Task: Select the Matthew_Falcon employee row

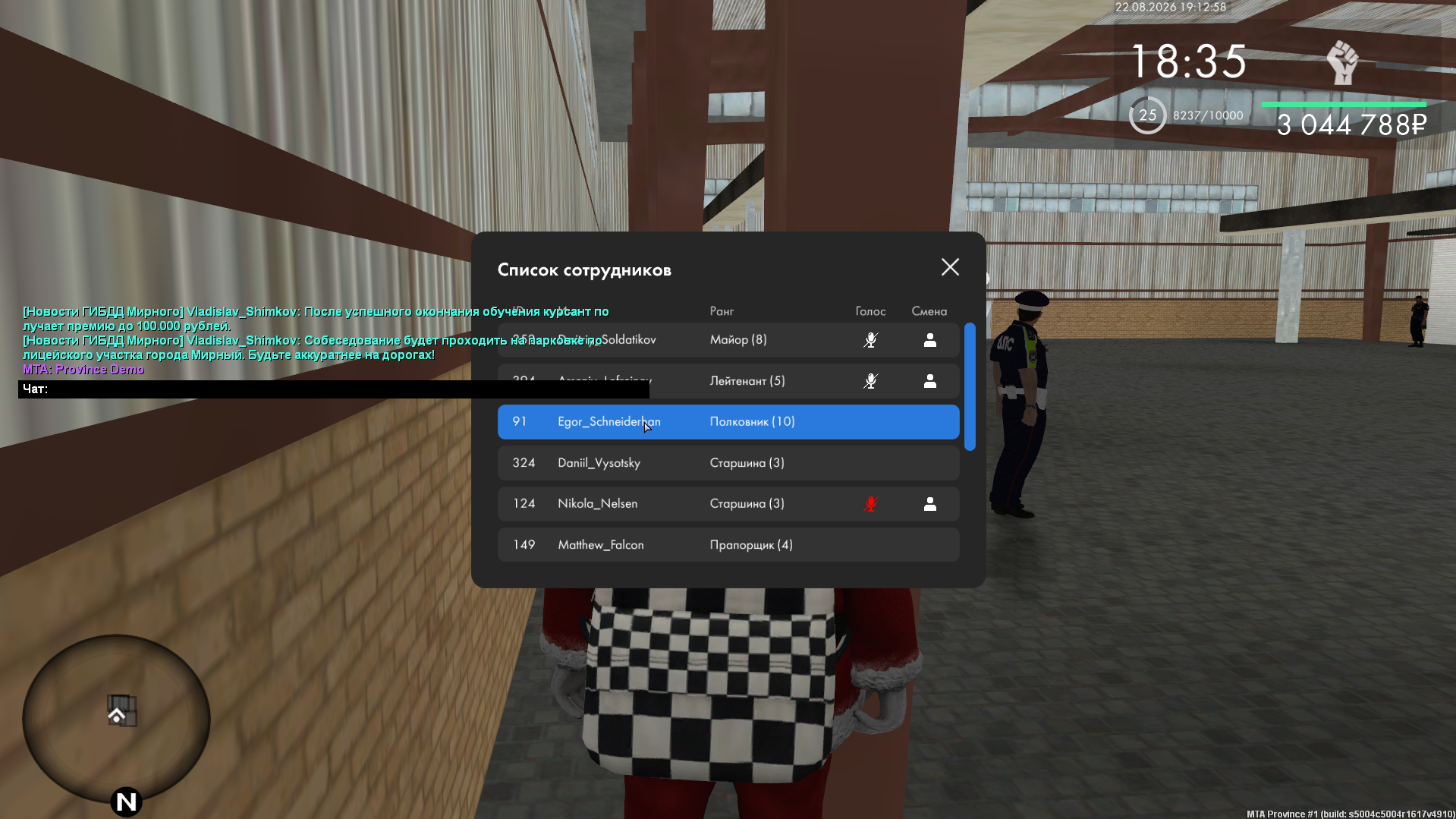Action: (x=728, y=545)
